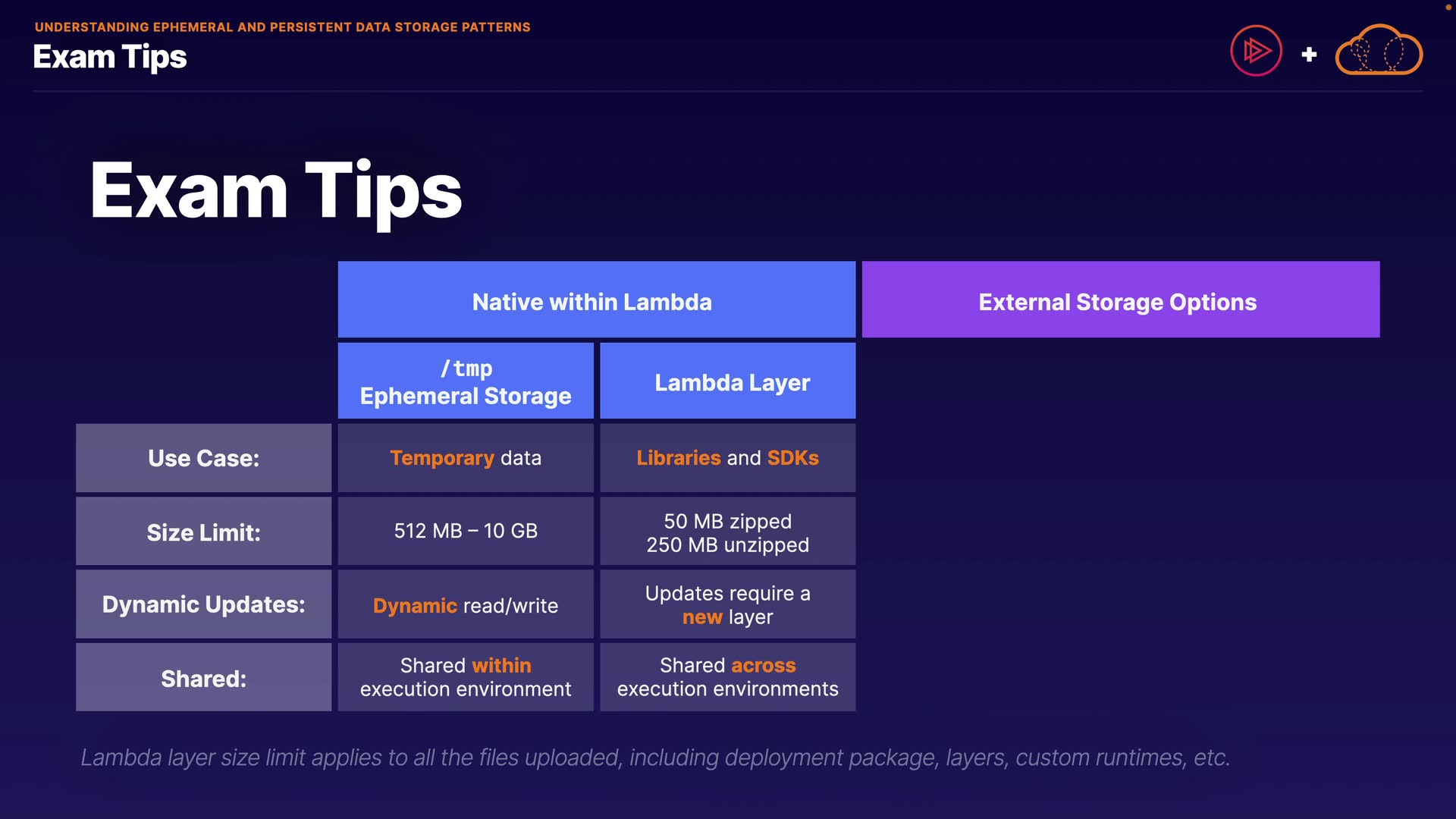
Task: Click the Dynamic read/write cell
Action: pos(466,605)
